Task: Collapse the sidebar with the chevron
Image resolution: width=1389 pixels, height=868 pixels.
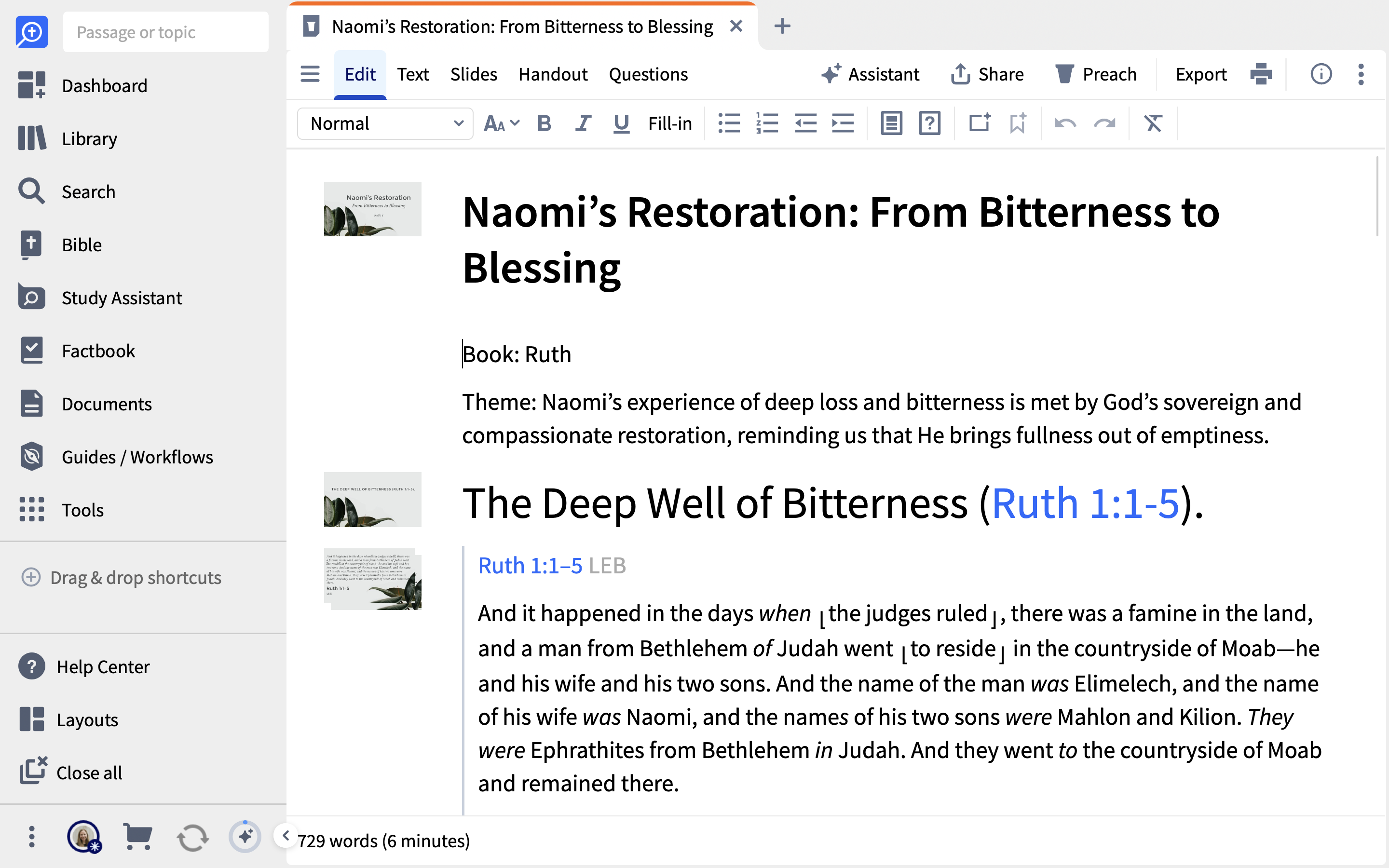Action: 286,835
